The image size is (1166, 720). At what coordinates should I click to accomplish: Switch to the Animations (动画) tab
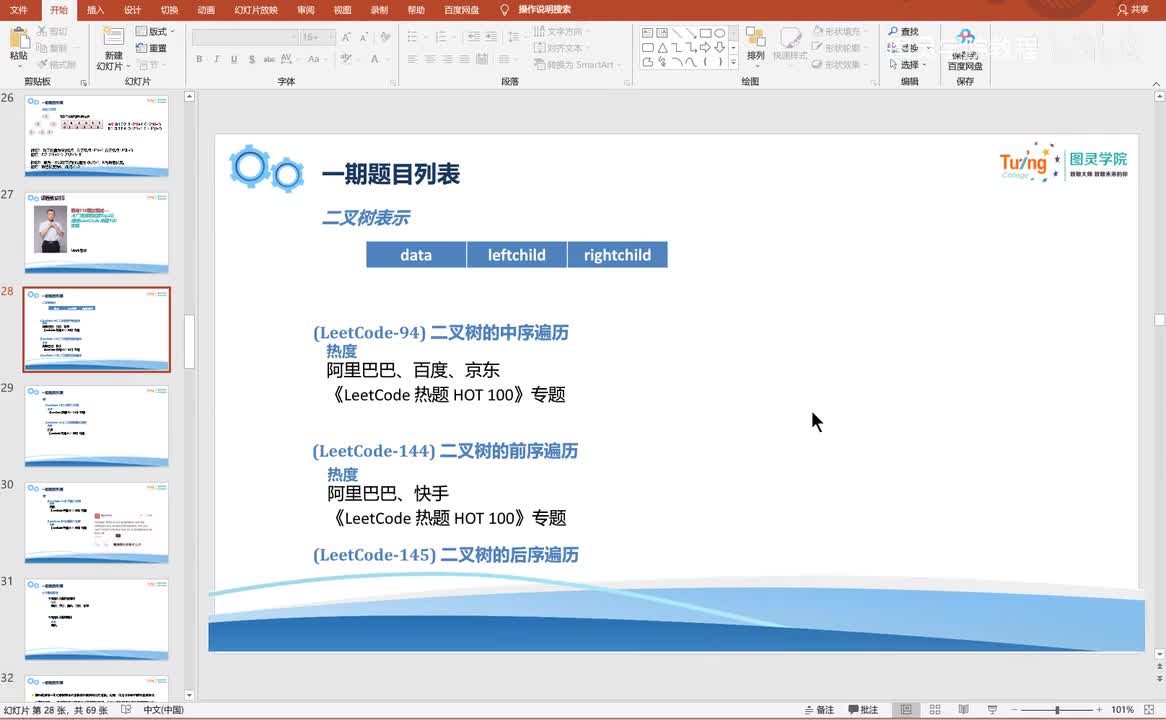[x=206, y=10]
